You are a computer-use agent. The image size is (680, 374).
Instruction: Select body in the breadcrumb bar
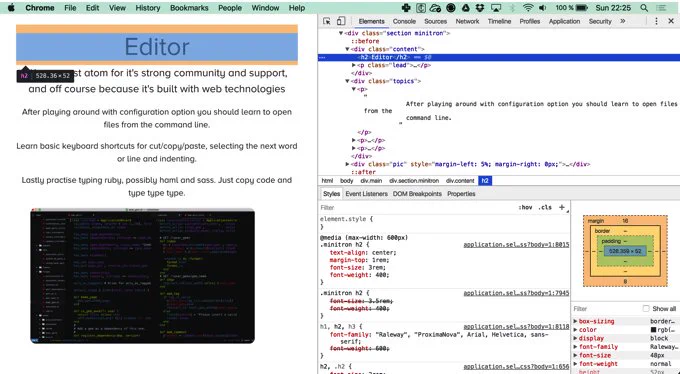pyautogui.click(x=347, y=181)
